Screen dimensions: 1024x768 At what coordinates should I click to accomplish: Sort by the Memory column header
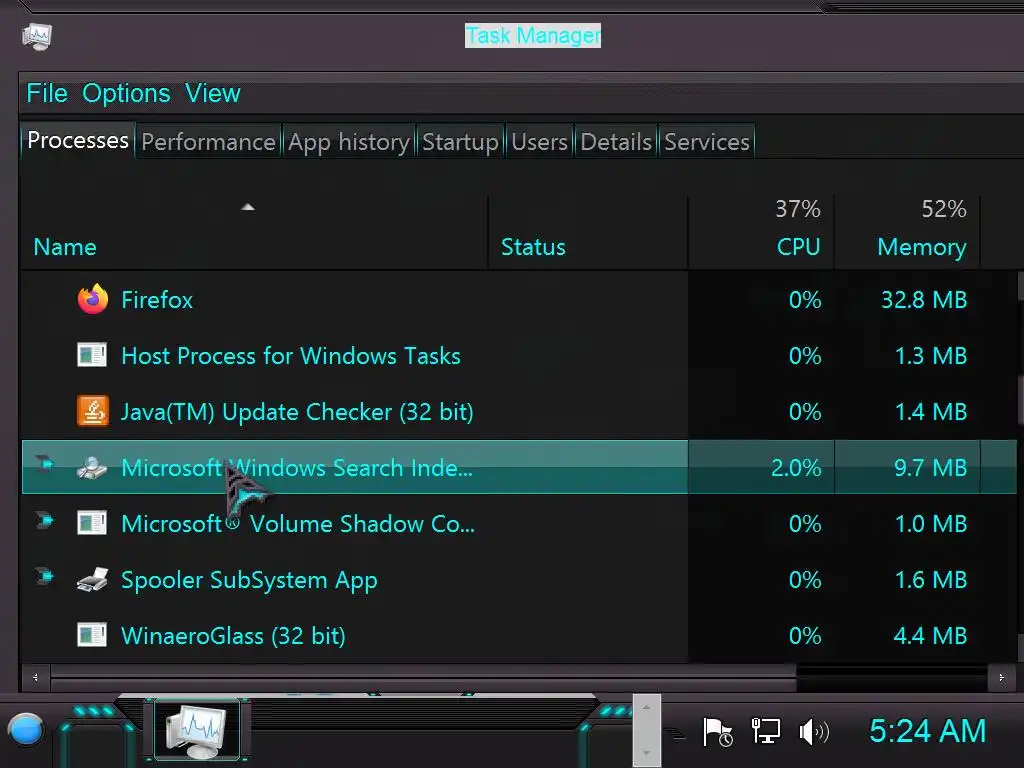pyautogui.click(x=907, y=232)
